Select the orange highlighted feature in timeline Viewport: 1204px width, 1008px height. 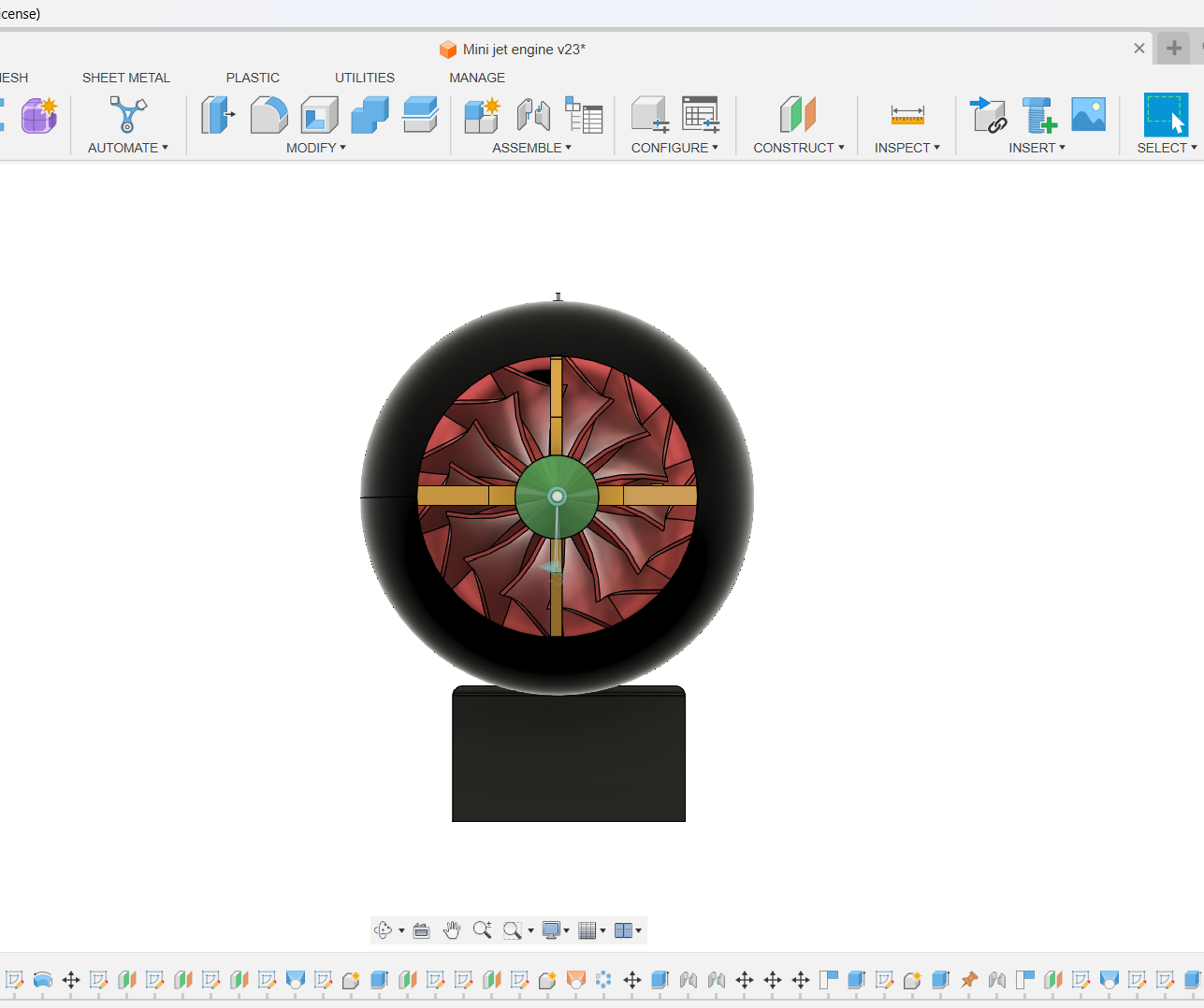coord(576,980)
